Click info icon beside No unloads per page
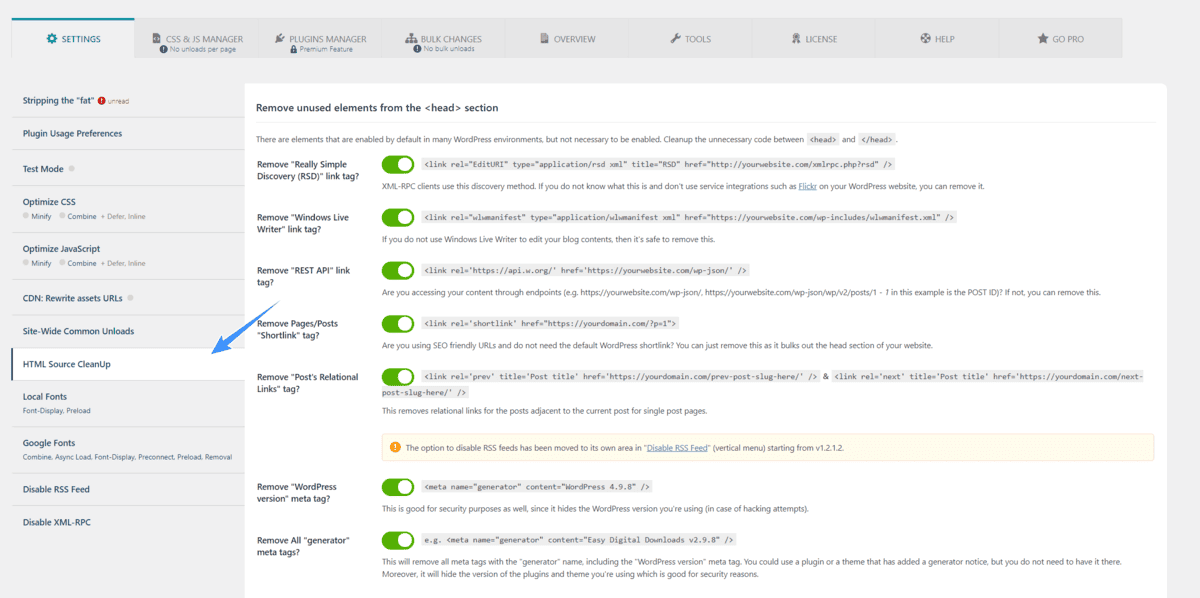Screen dimensions: 1200x598 [163, 48]
